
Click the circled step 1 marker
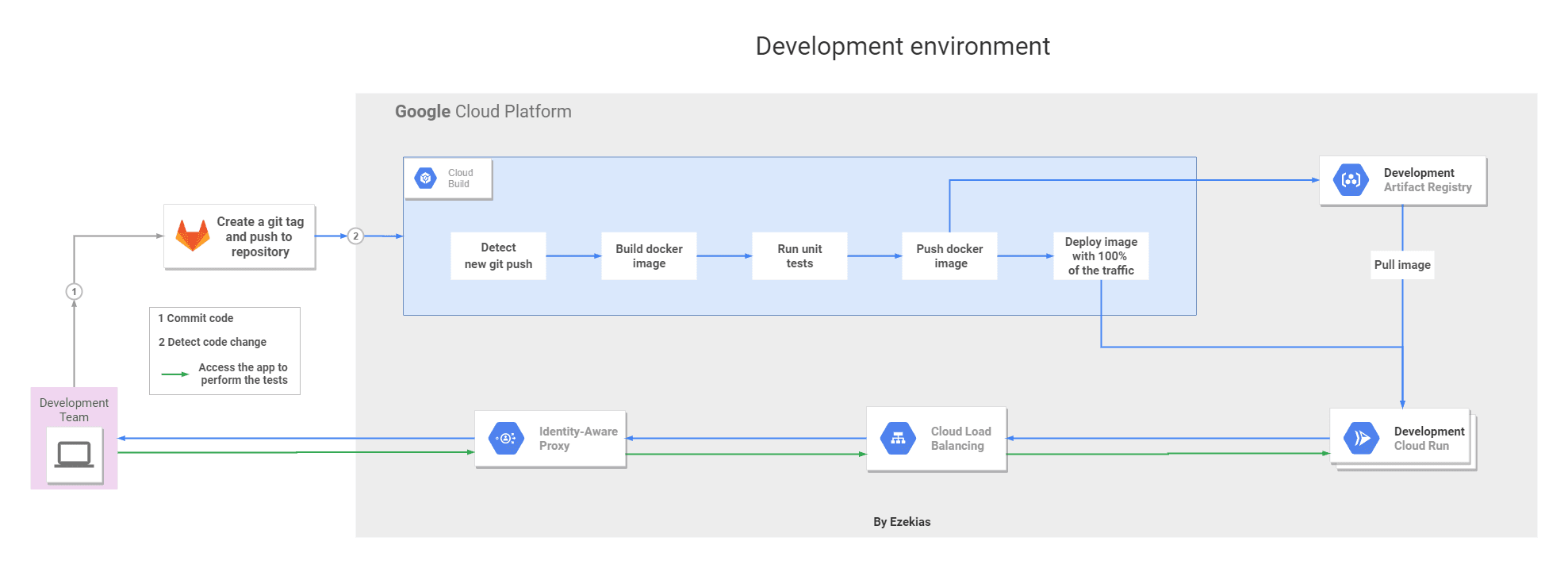pyautogui.click(x=74, y=292)
